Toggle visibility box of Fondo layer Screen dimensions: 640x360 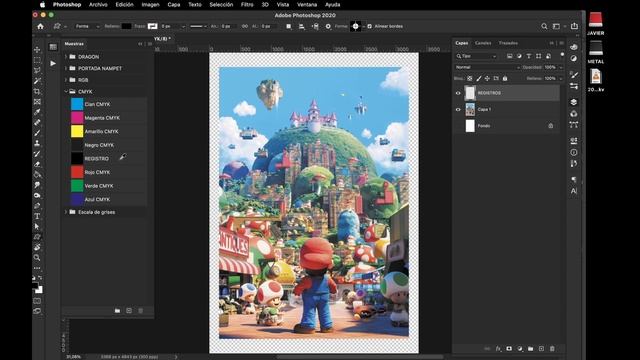click(458, 126)
